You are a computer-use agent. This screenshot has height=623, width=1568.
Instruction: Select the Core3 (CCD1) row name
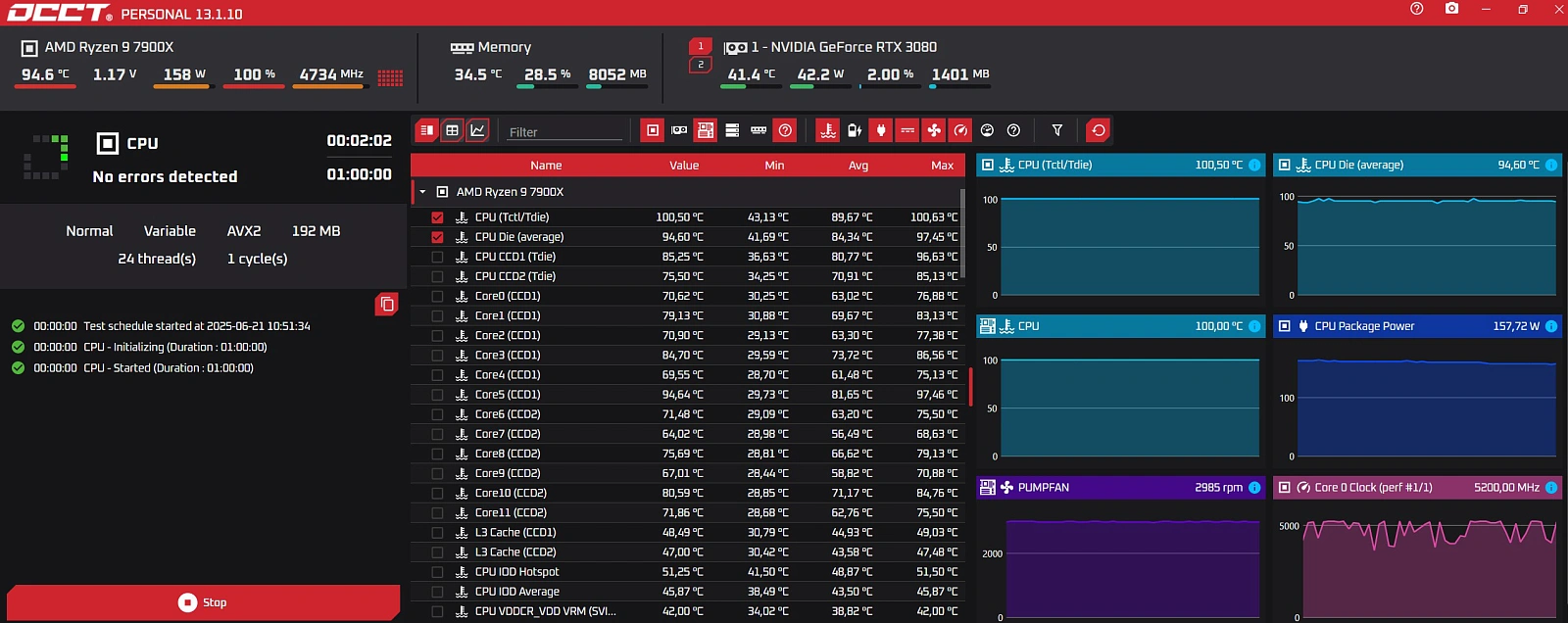coord(508,355)
